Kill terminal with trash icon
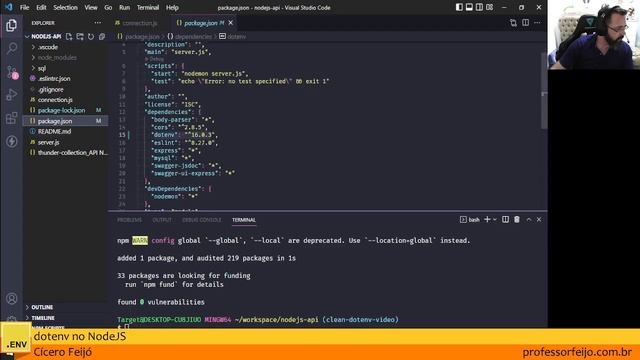The height and width of the screenshot is (360, 640). [x=517, y=220]
